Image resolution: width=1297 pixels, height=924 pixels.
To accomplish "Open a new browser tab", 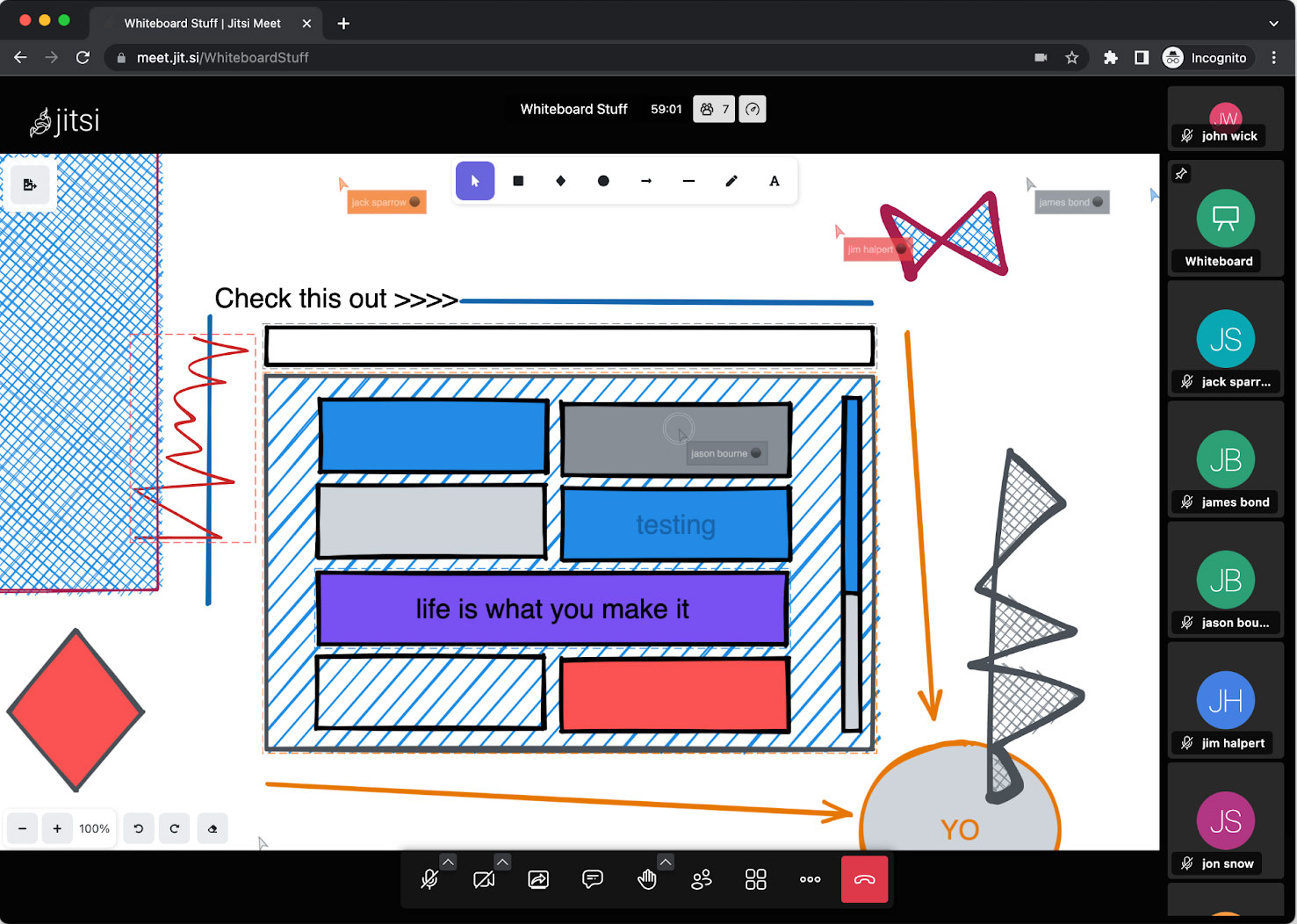I will pos(343,24).
